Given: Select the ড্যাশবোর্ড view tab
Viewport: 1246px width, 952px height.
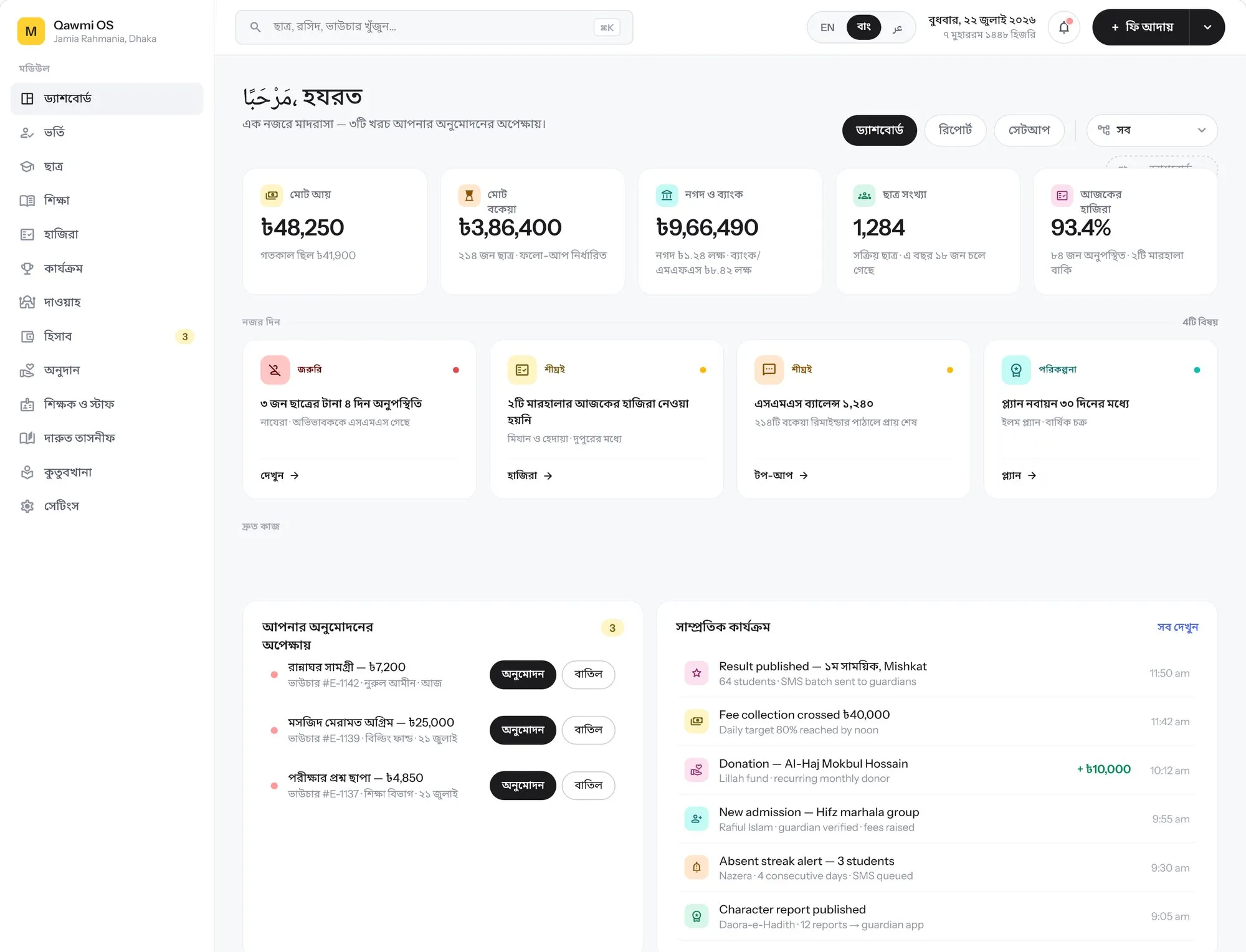Looking at the screenshot, I should [879, 130].
